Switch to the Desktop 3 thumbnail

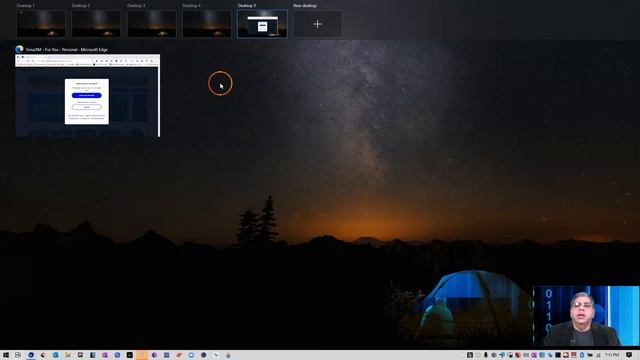152,24
